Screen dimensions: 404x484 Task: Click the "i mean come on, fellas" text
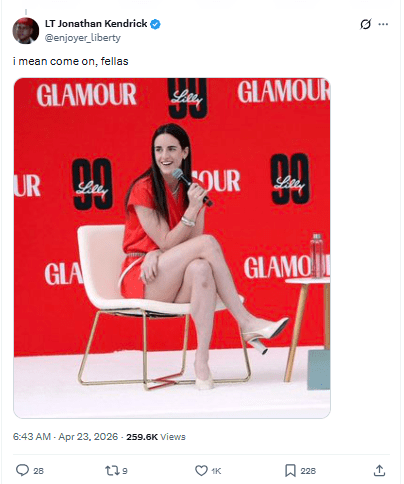pyautogui.click(x=71, y=61)
